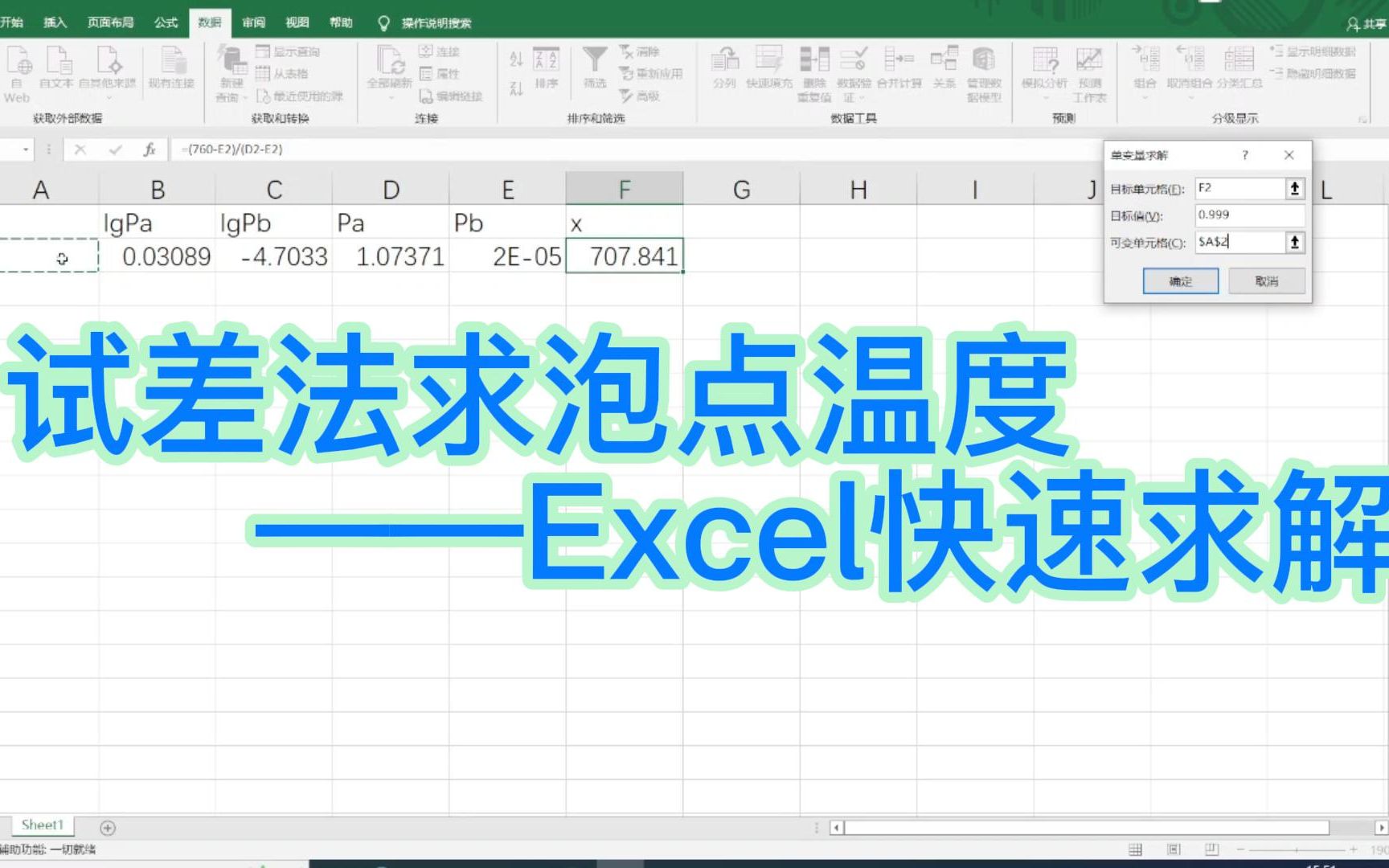Click the Share (共享) button
Viewport: 1389px width, 868px height.
[1366, 24]
